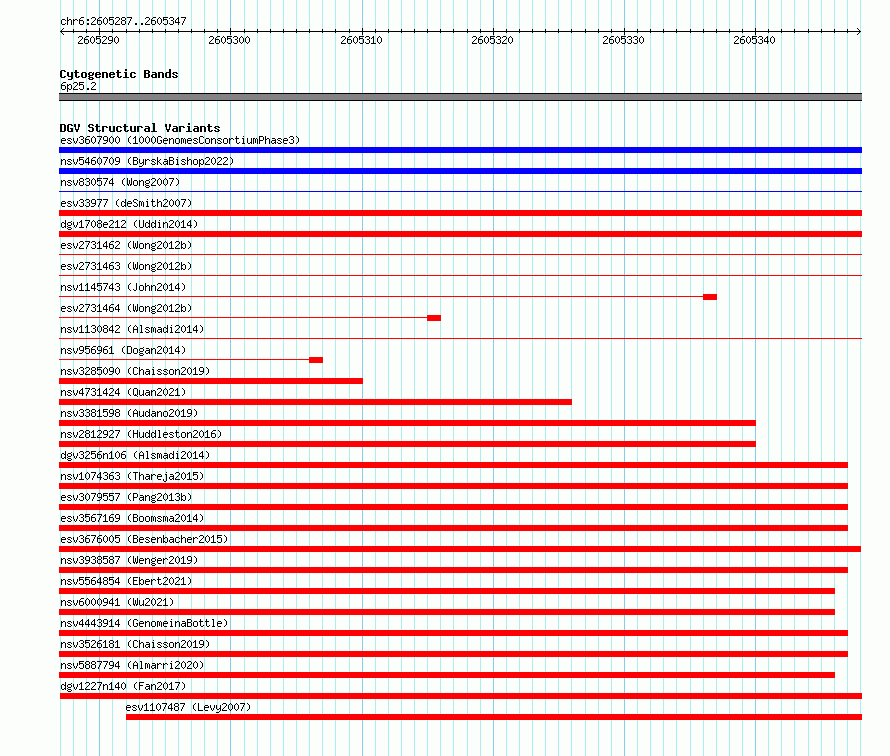
Task: Click nsv4443914 (GenomeinaBottle) label
Action: pyautogui.click(x=144, y=623)
